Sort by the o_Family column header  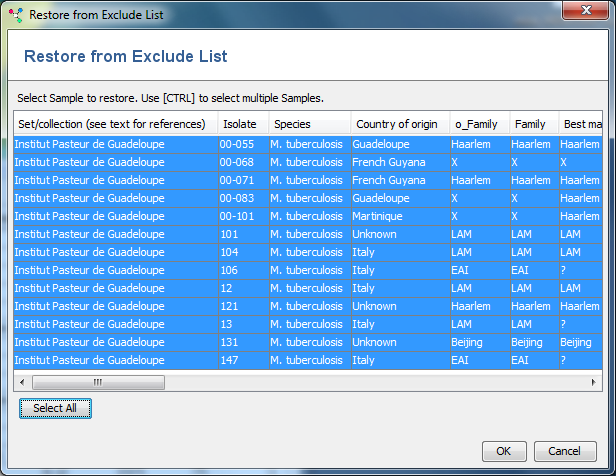click(x=476, y=124)
